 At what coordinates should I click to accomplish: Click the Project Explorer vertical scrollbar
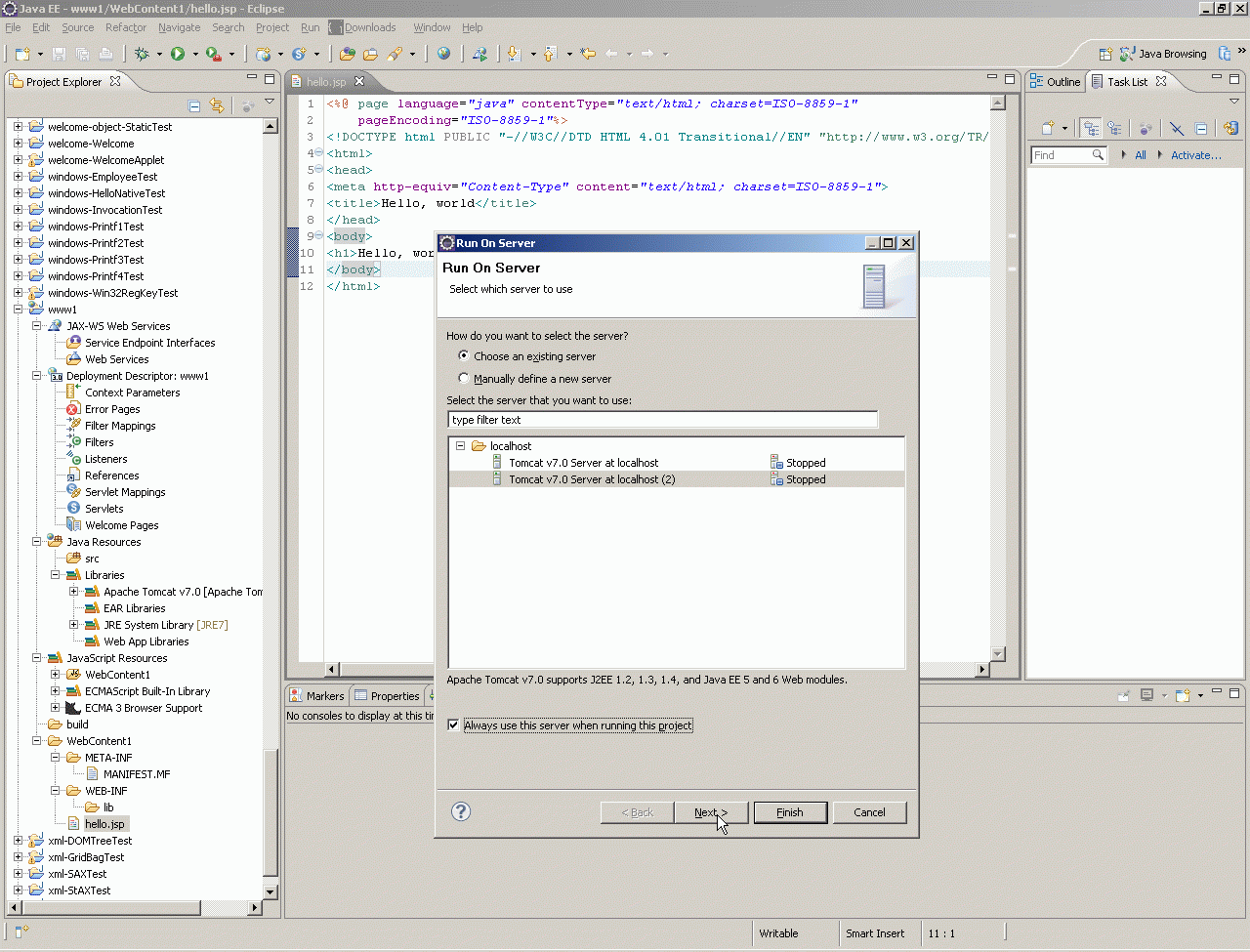click(x=271, y=488)
